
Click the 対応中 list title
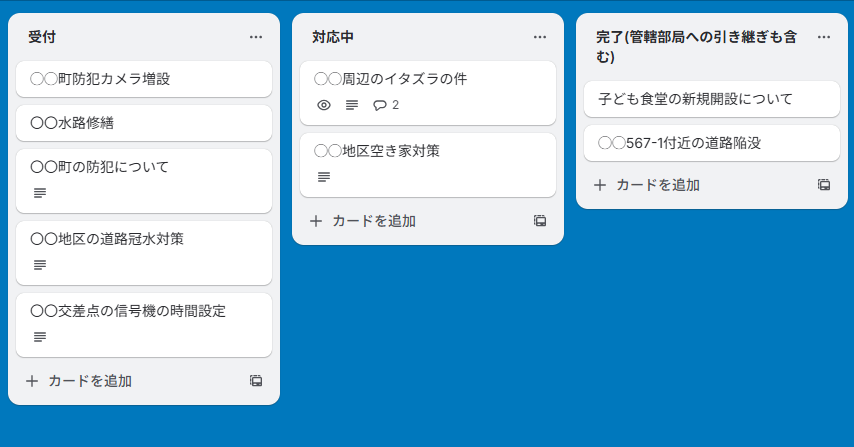tap(332, 37)
